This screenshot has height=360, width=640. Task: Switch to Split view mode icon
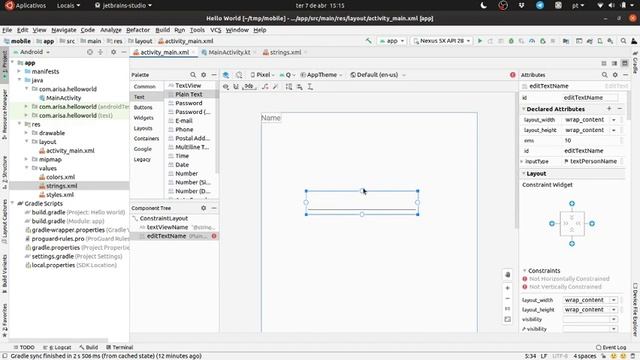pos(614,63)
